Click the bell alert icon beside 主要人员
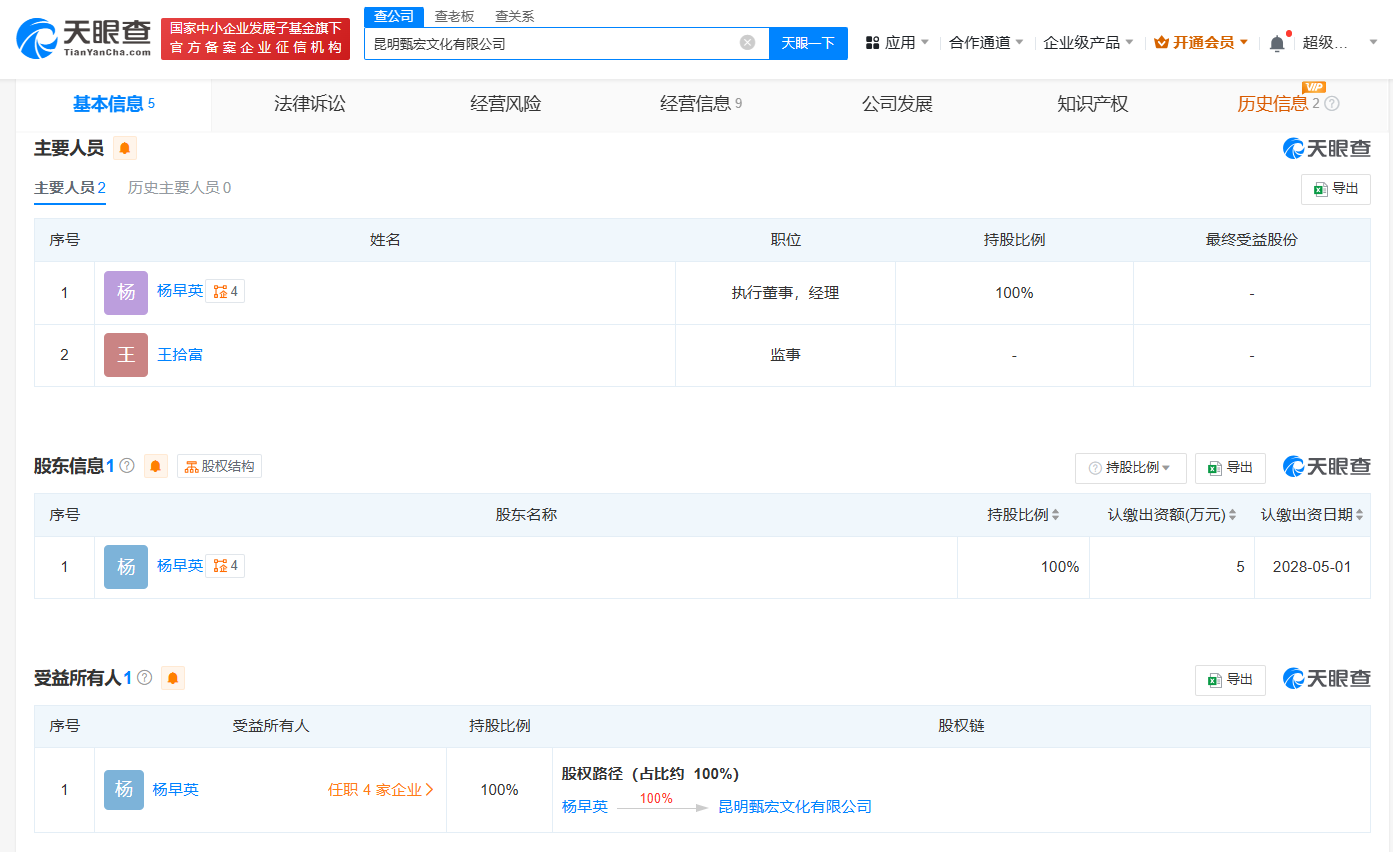 (125, 148)
